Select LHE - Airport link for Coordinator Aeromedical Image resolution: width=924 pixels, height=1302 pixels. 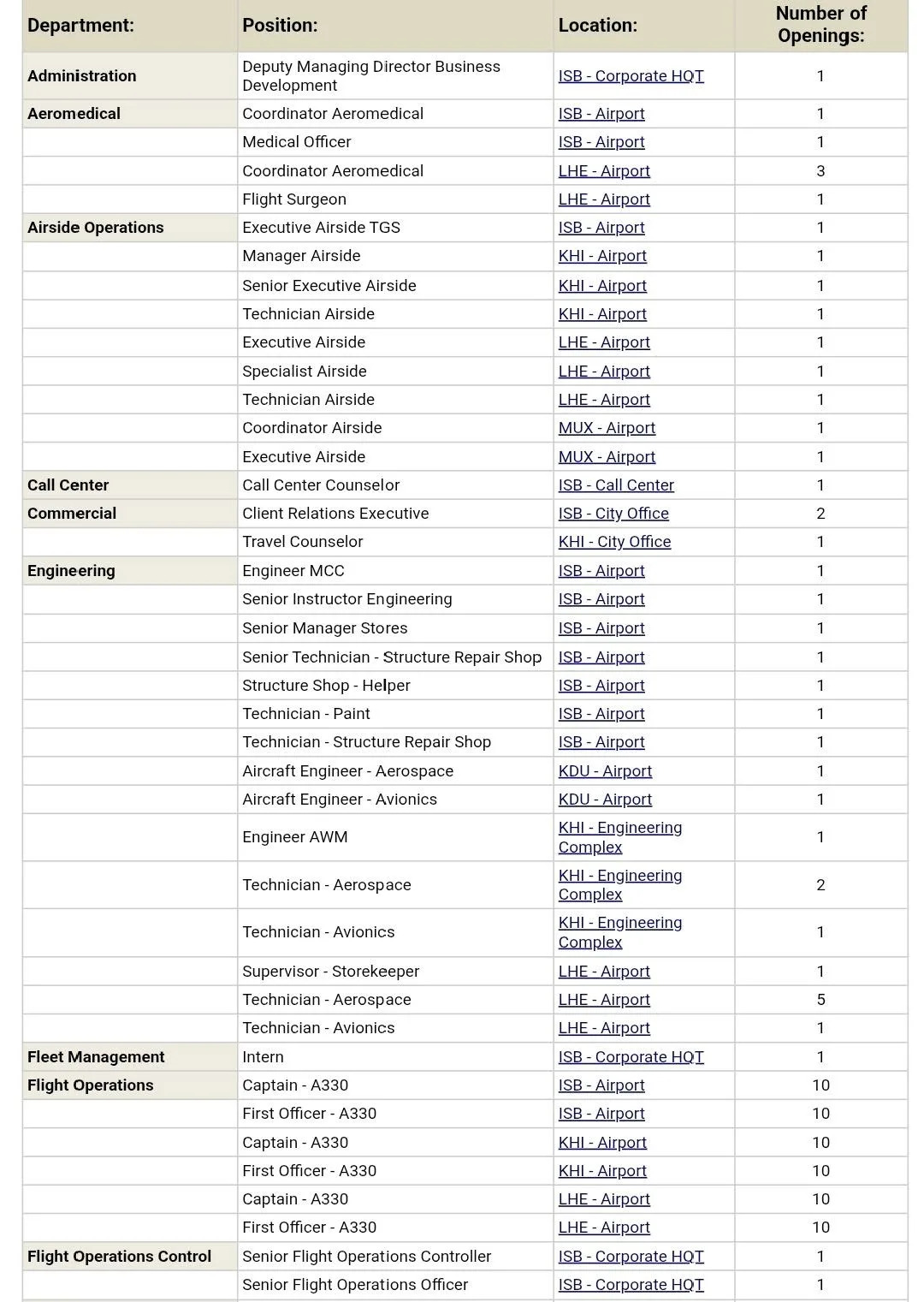point(604,171)
